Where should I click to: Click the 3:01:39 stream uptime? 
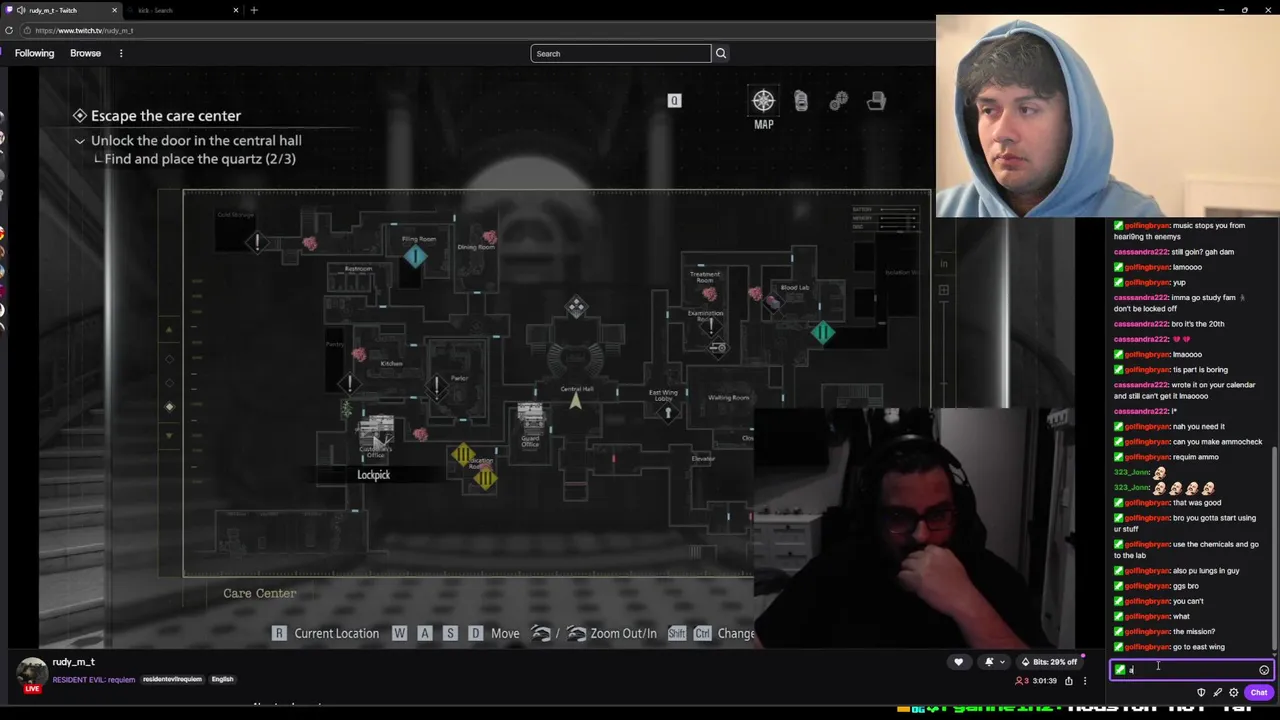point(1044,681)
